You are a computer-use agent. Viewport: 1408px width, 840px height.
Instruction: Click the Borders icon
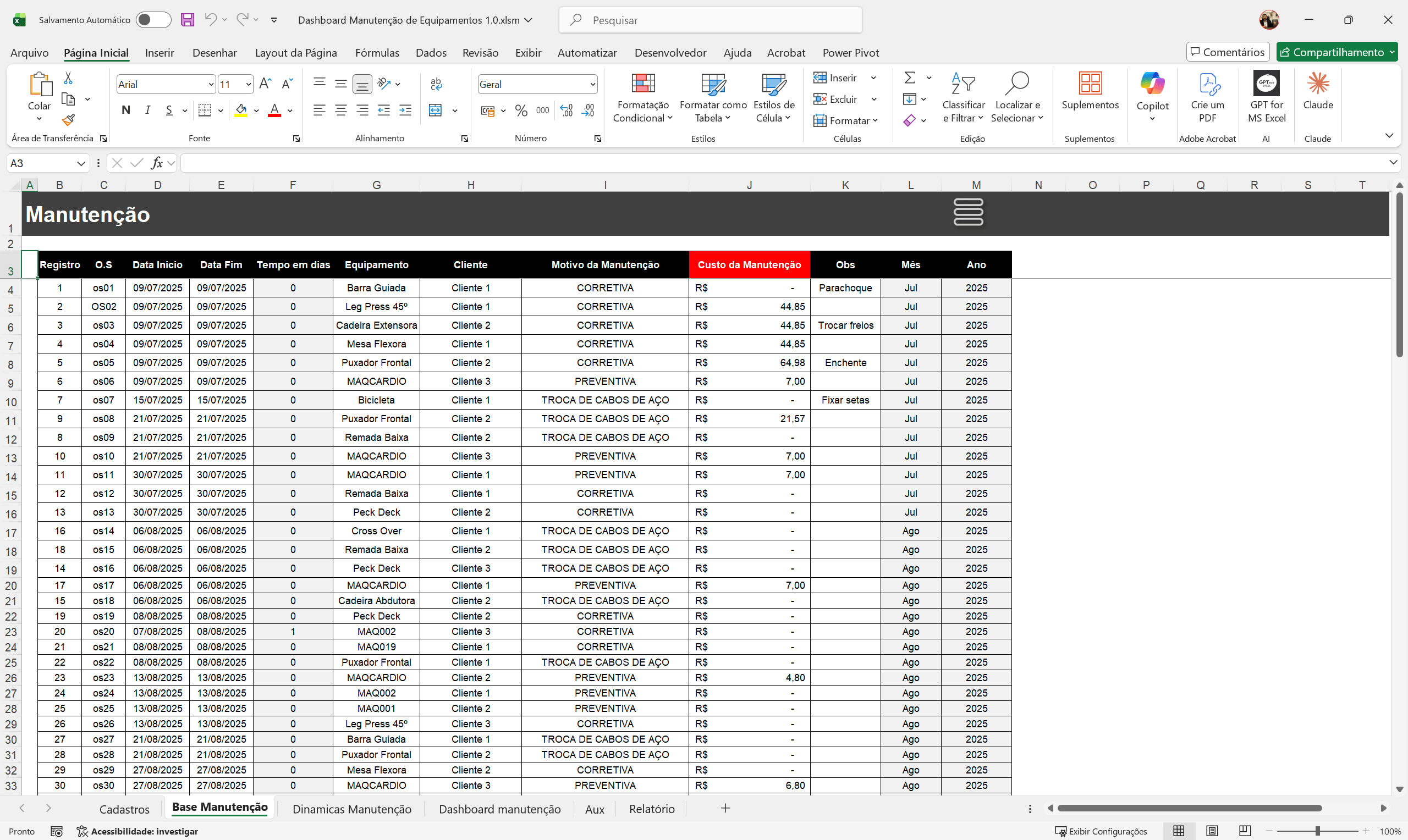point(205,110)
